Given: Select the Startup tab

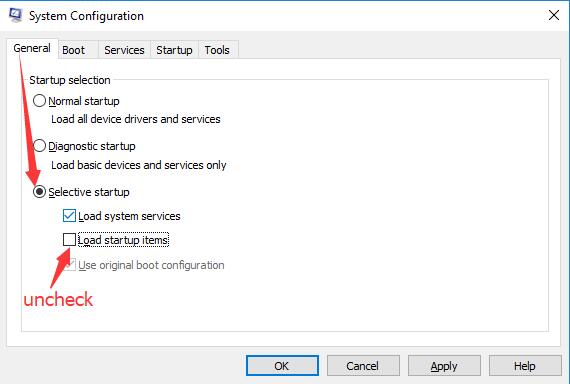Looking at the screenshot, I should pyautogui.click(x=174, y=50).
